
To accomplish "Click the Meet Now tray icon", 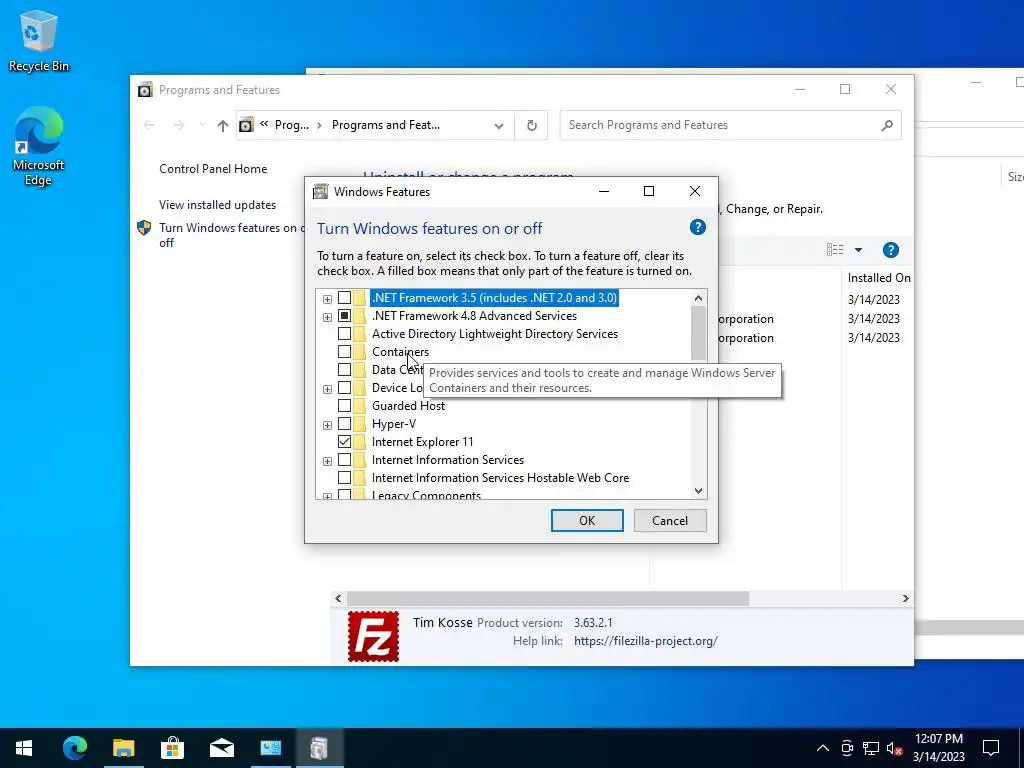I will [847, 748].
